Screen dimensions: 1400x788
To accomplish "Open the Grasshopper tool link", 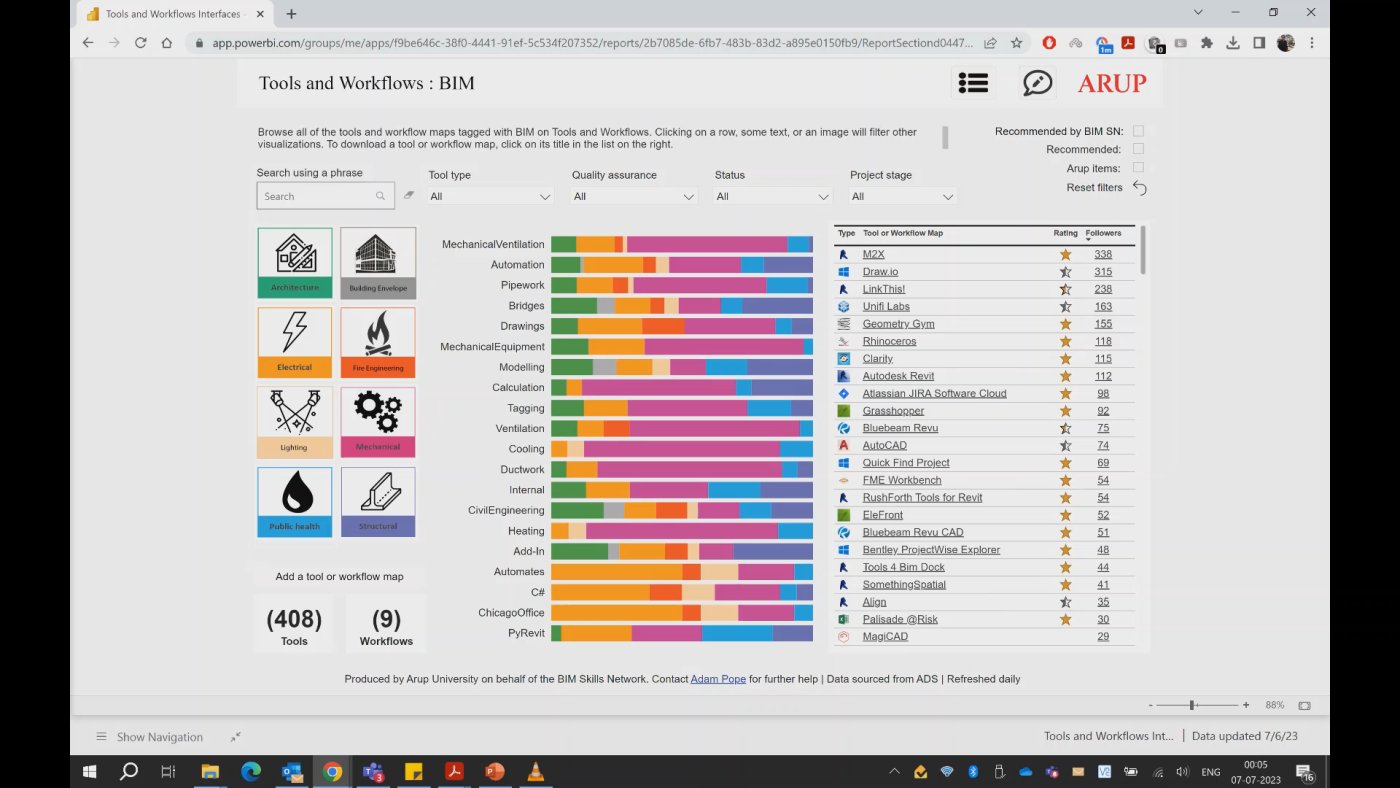I will [893, 411].
